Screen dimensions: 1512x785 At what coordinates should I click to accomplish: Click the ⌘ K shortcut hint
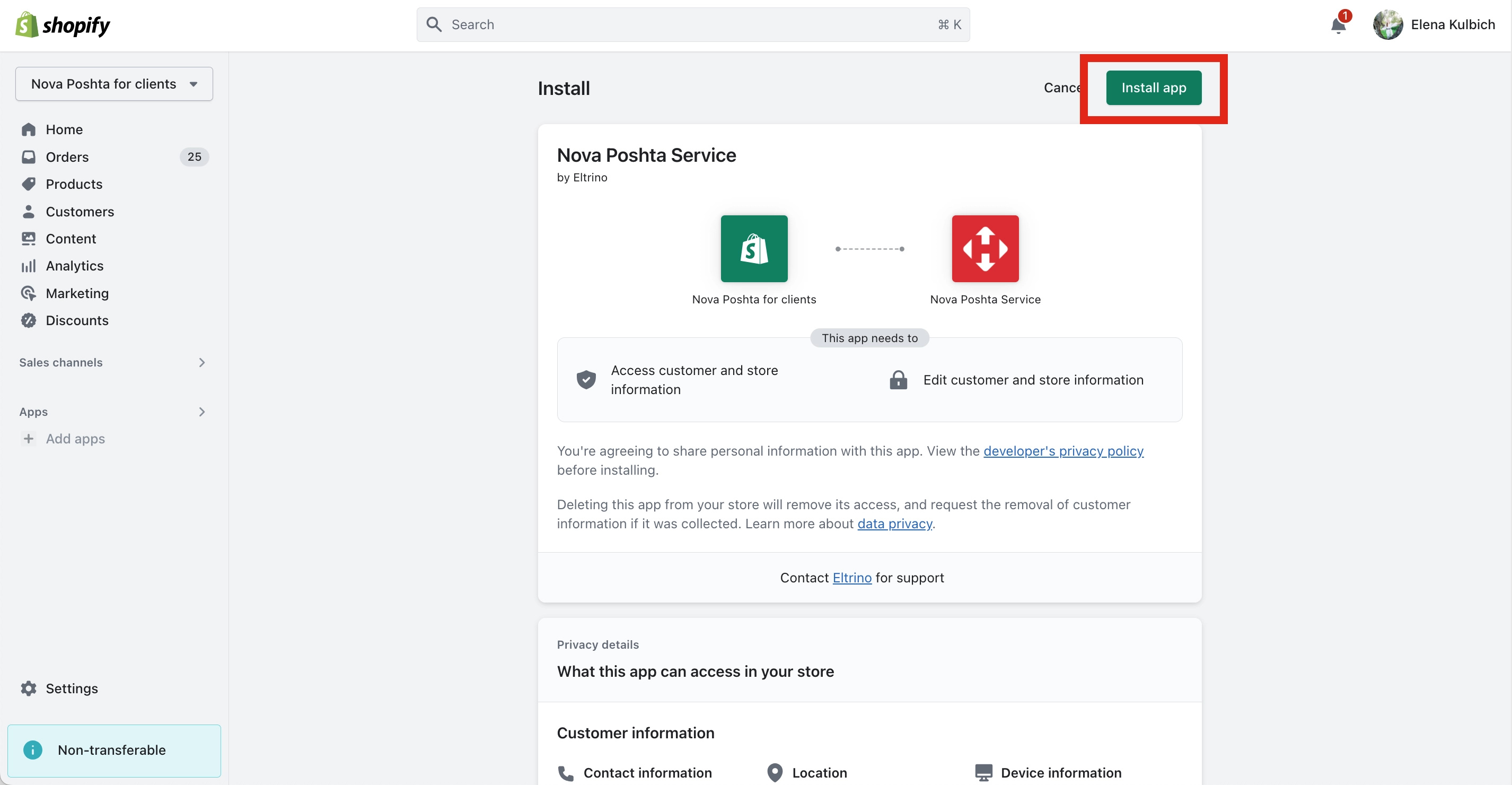click(x=949, y=24)
